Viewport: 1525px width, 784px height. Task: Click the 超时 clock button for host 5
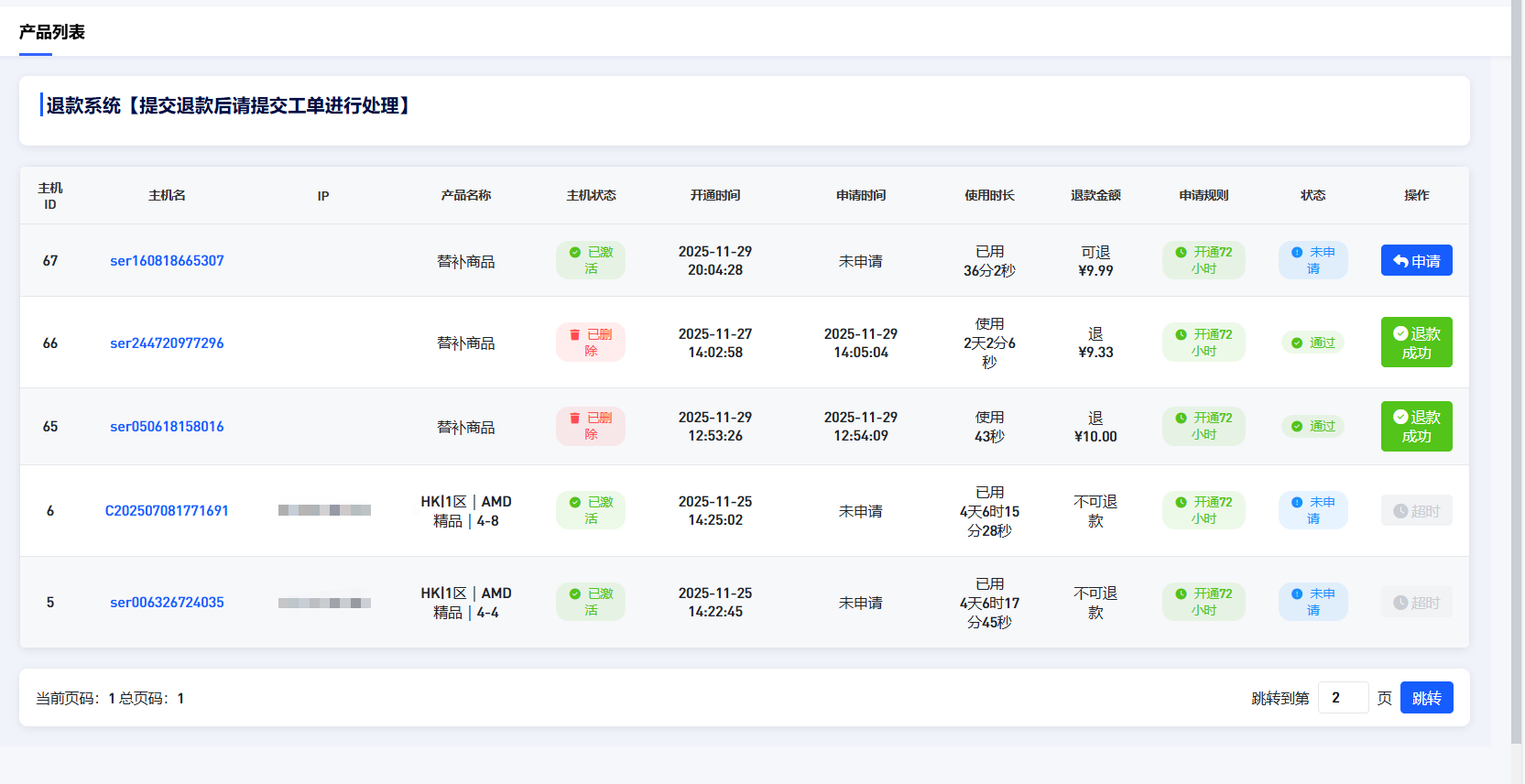(1416, 603)
